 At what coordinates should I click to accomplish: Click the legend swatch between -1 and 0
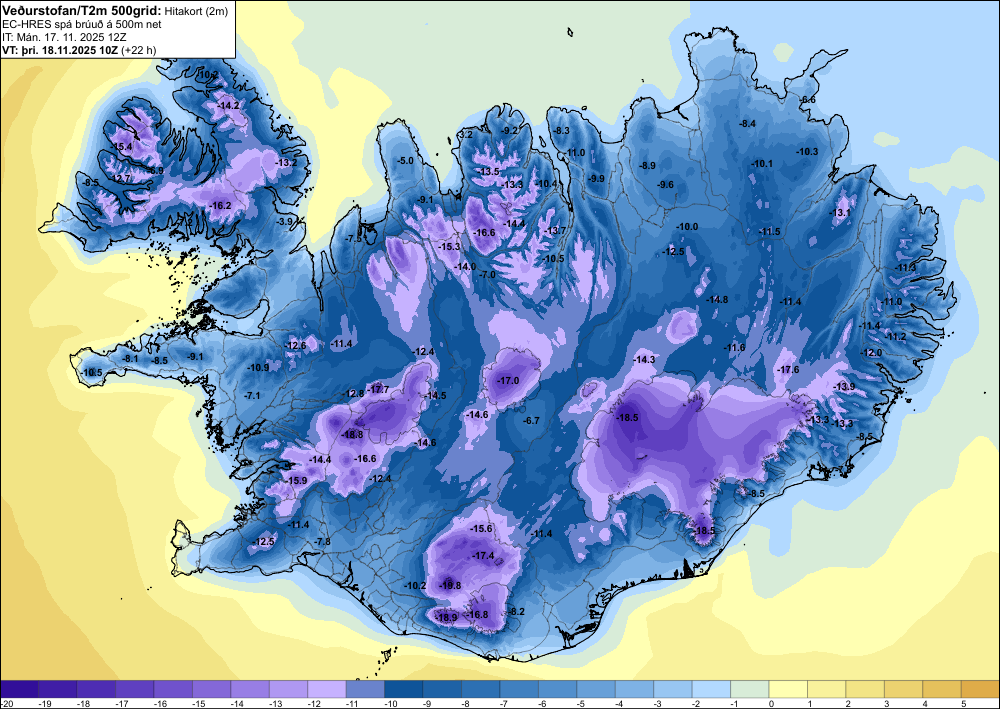749,689
